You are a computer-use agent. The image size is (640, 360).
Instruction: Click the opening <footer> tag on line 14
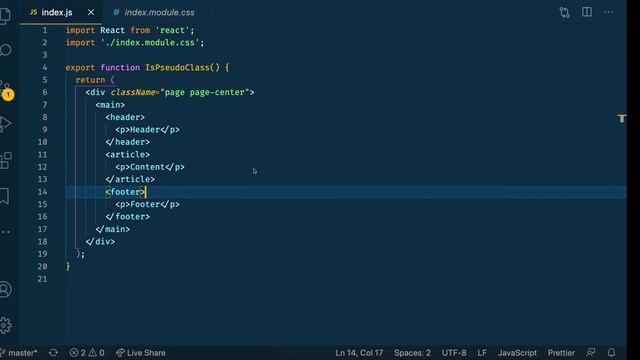point(125,192)
